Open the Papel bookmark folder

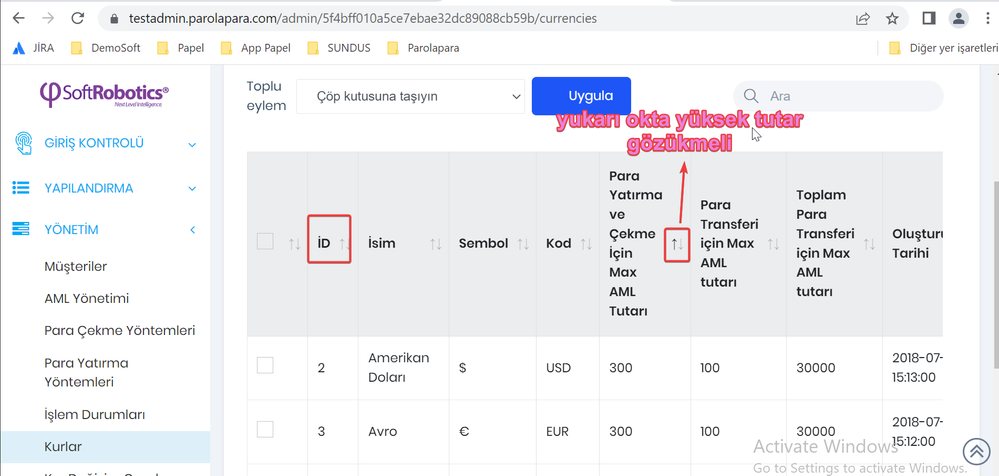pos(180,48)
